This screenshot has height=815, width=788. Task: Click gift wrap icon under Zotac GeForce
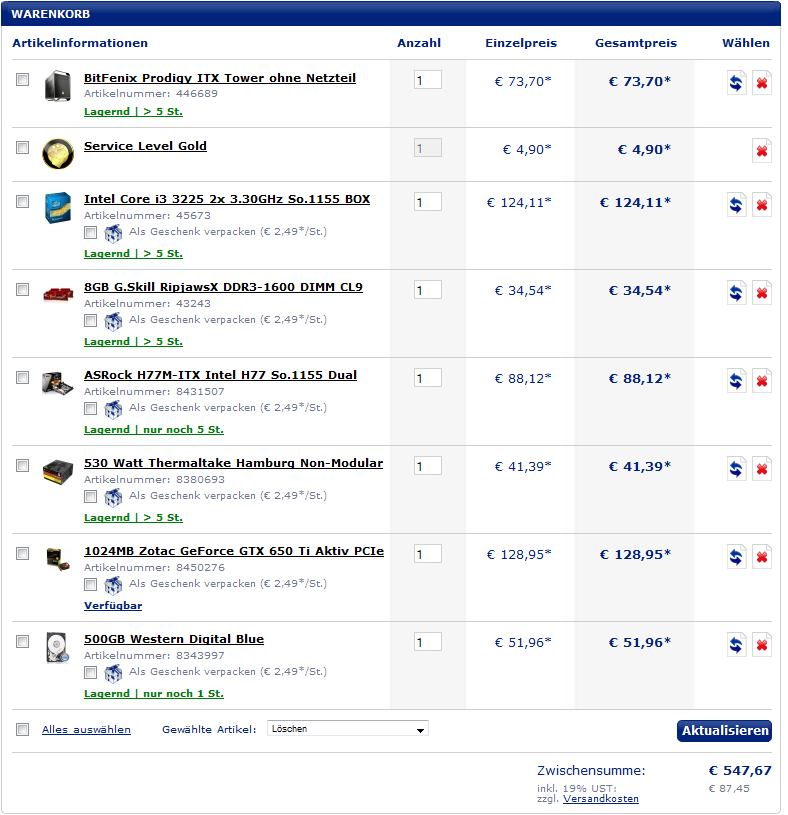pos(113,585)
